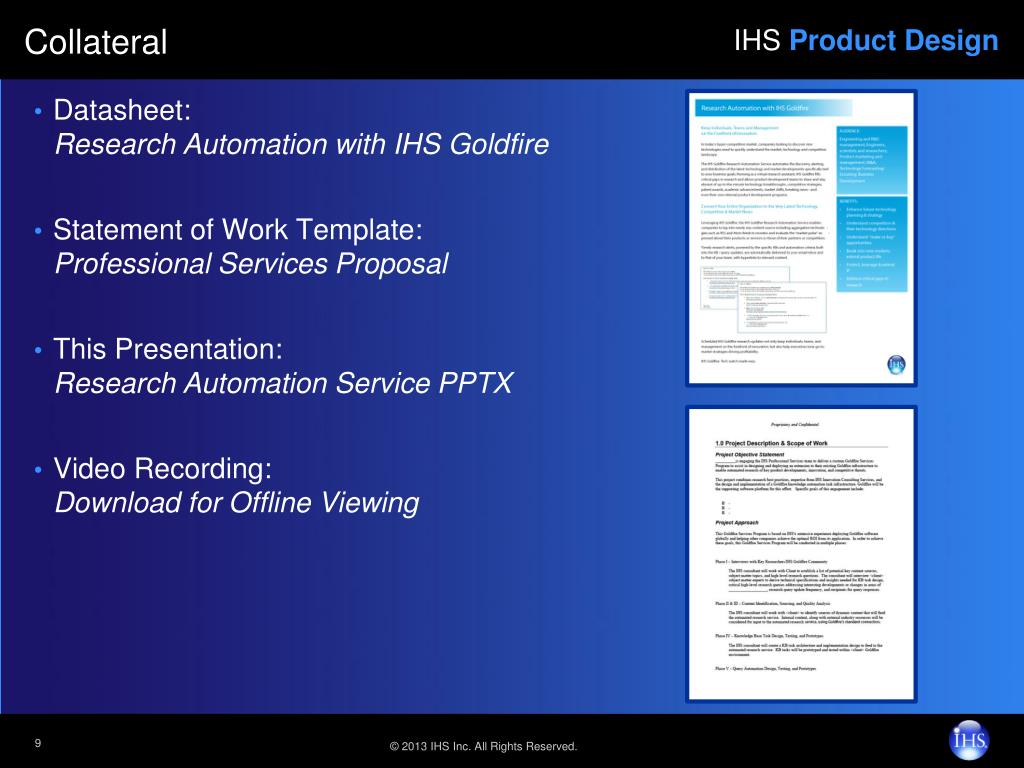Click datasheet header 'Research Automation with IHS Goldfire'
Image resolution: width=1024 pixels, height=768 pixels.
[x=755, y=108]
